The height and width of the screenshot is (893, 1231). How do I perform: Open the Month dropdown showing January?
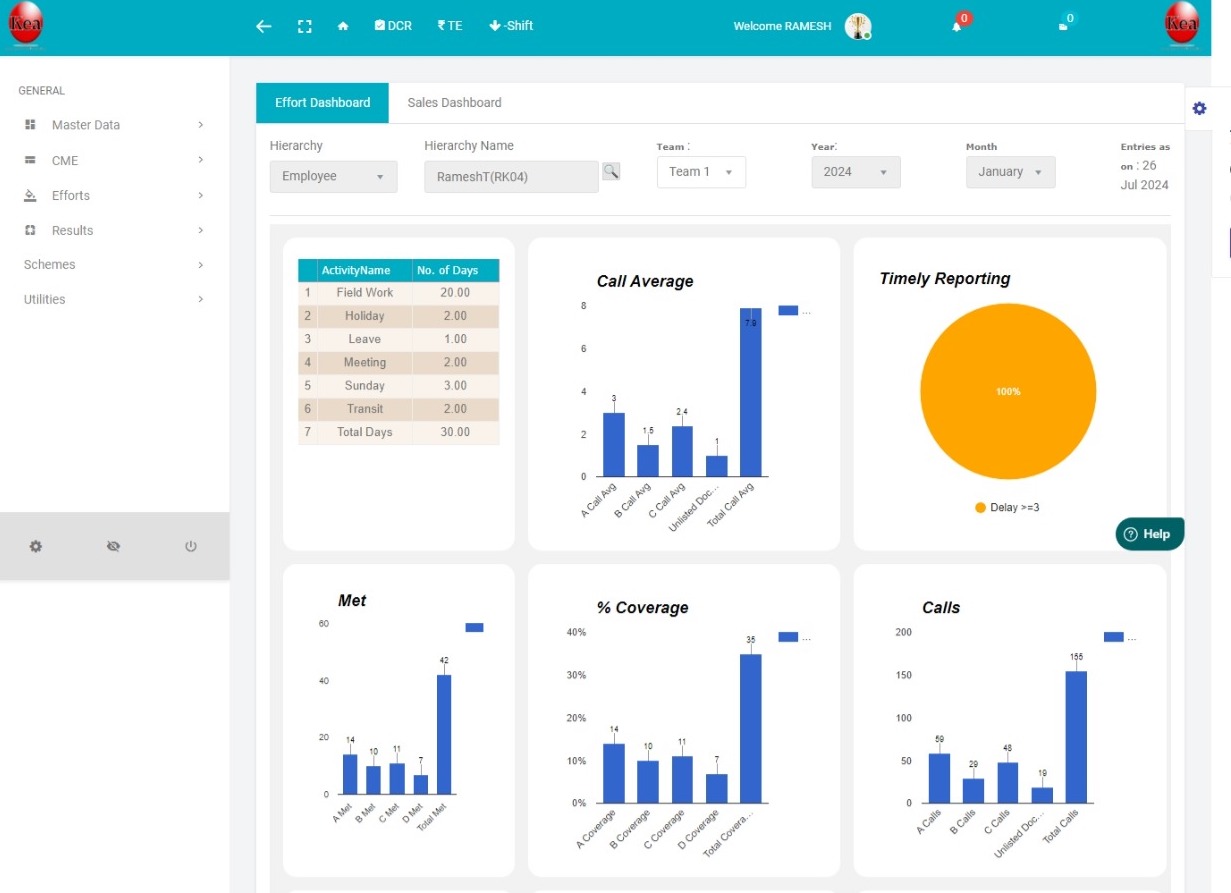click(1010, 171)
